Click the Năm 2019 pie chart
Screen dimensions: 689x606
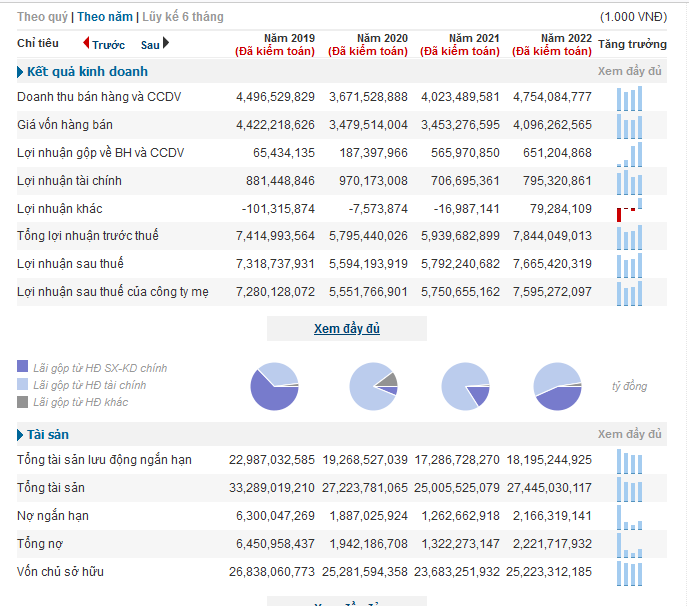pyautogui.click(x=275, y=386)
